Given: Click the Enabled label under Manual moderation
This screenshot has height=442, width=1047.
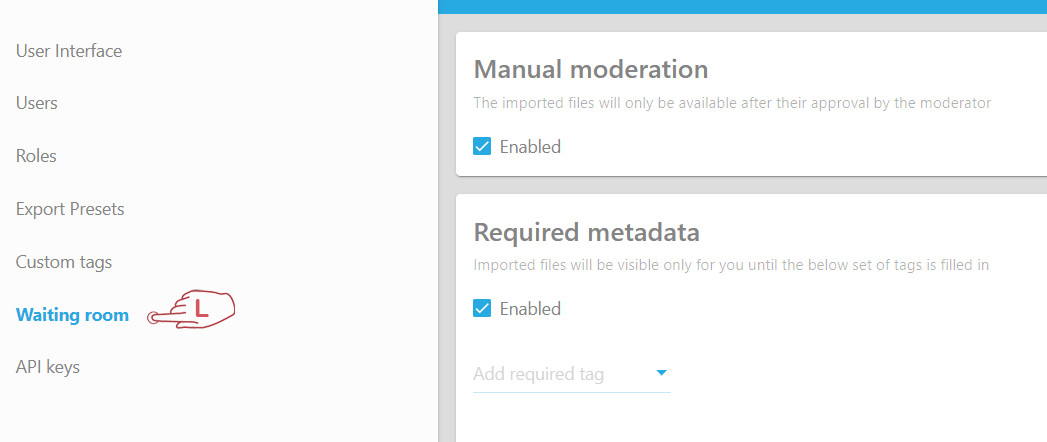Looking at the screenshot, I should [530, 146].
